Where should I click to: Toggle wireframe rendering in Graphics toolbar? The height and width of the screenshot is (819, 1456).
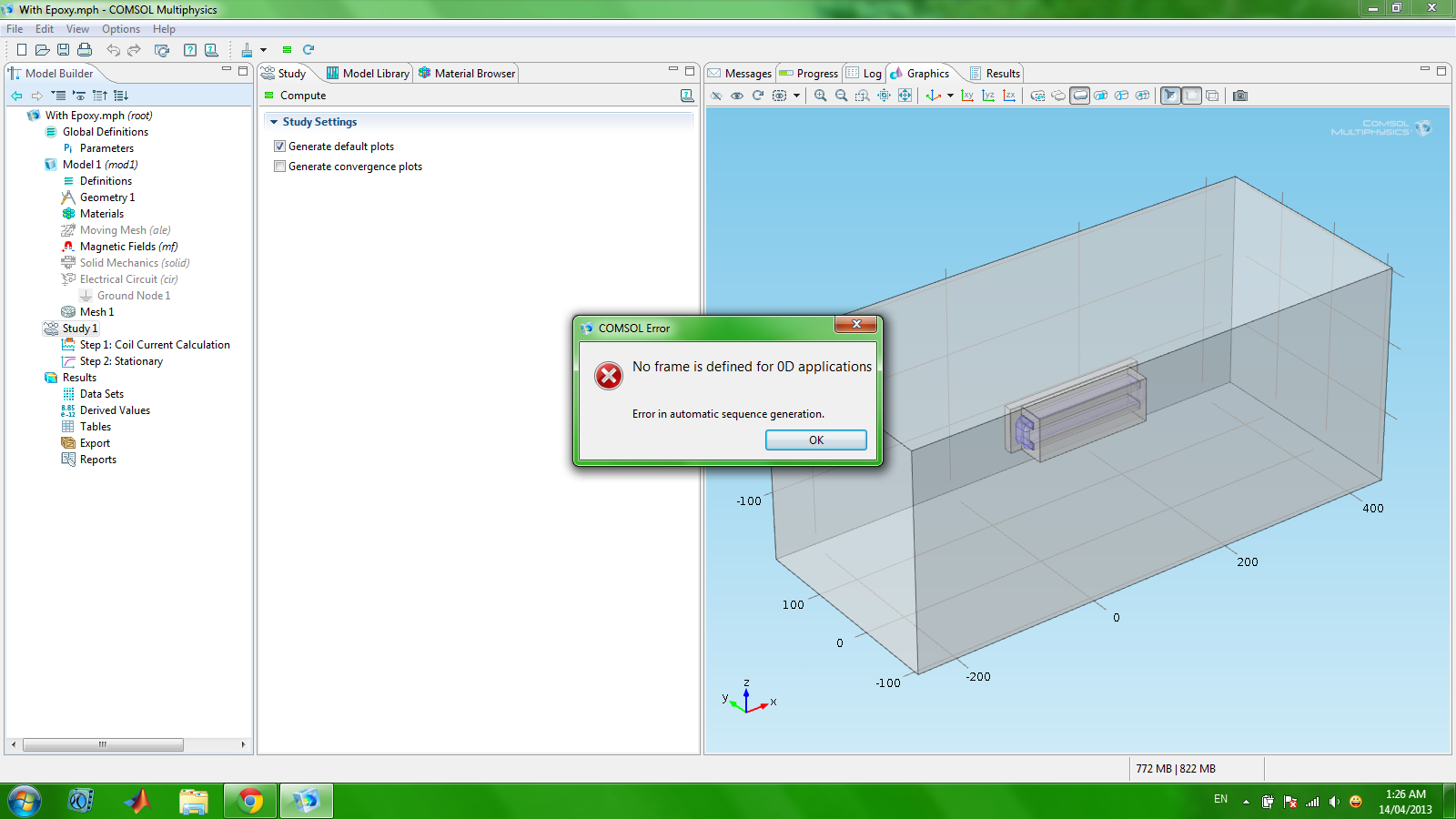tap(1212, 96)
